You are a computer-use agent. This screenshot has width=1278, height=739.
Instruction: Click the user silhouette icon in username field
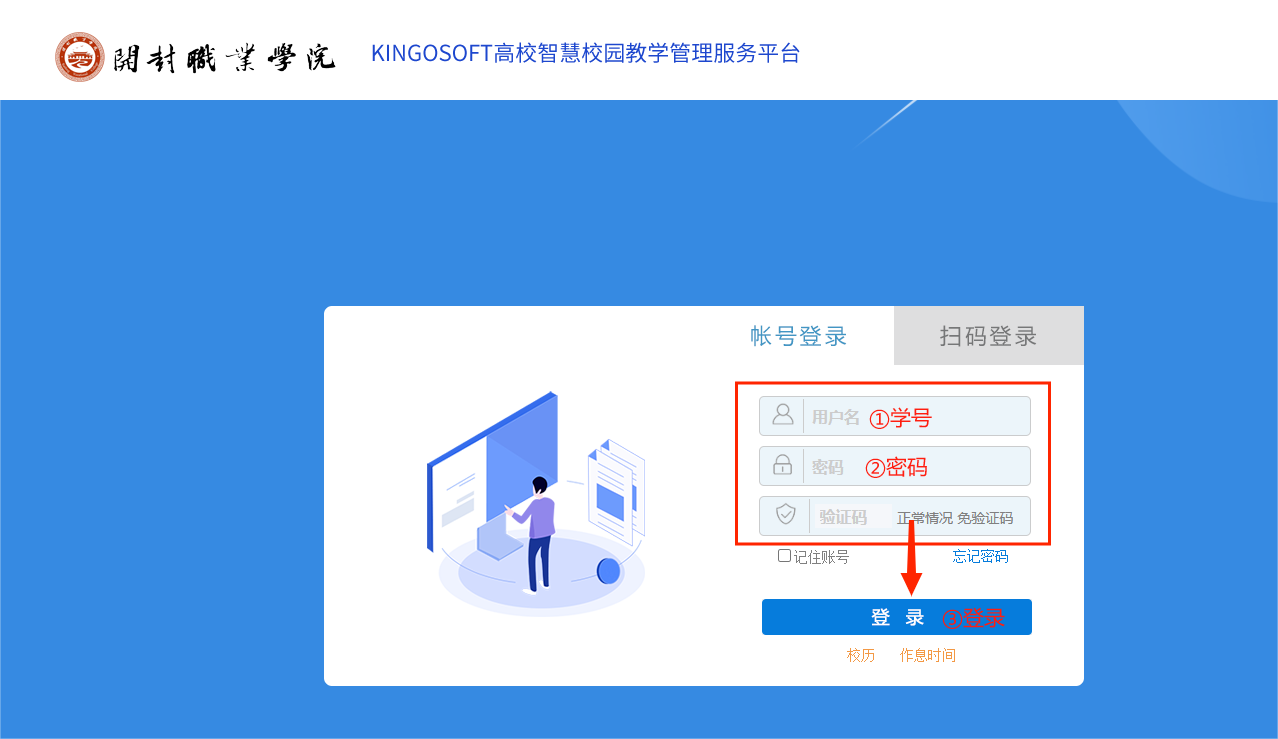[x=783, y=414]
